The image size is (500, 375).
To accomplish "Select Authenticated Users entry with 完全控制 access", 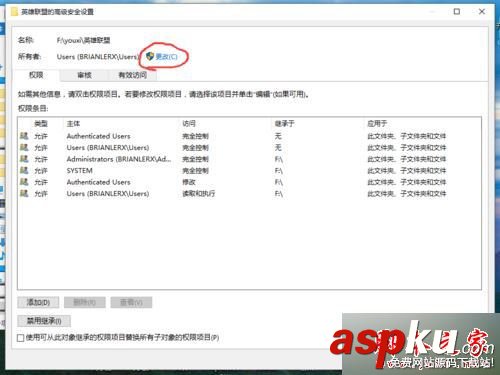I will (x=98, y=136).
